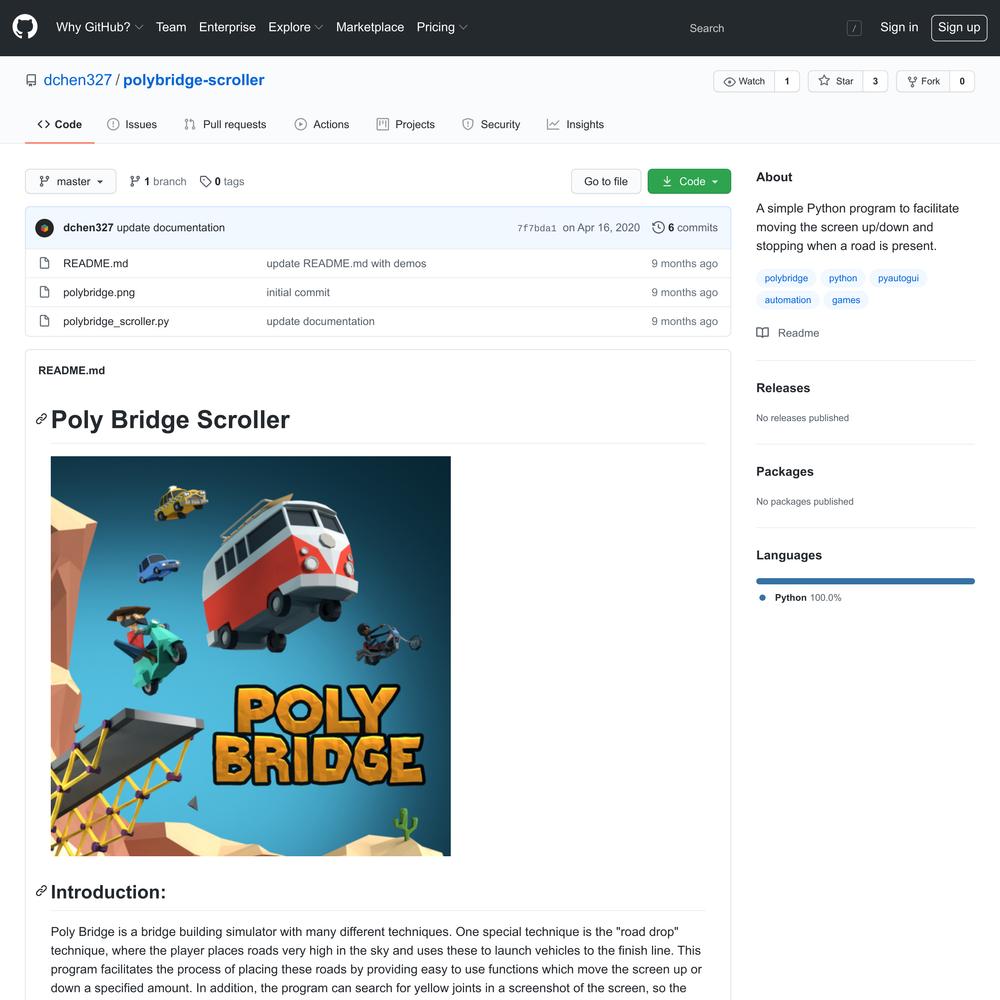Open commit hash 7f7bda1

[x=536, y=228]
